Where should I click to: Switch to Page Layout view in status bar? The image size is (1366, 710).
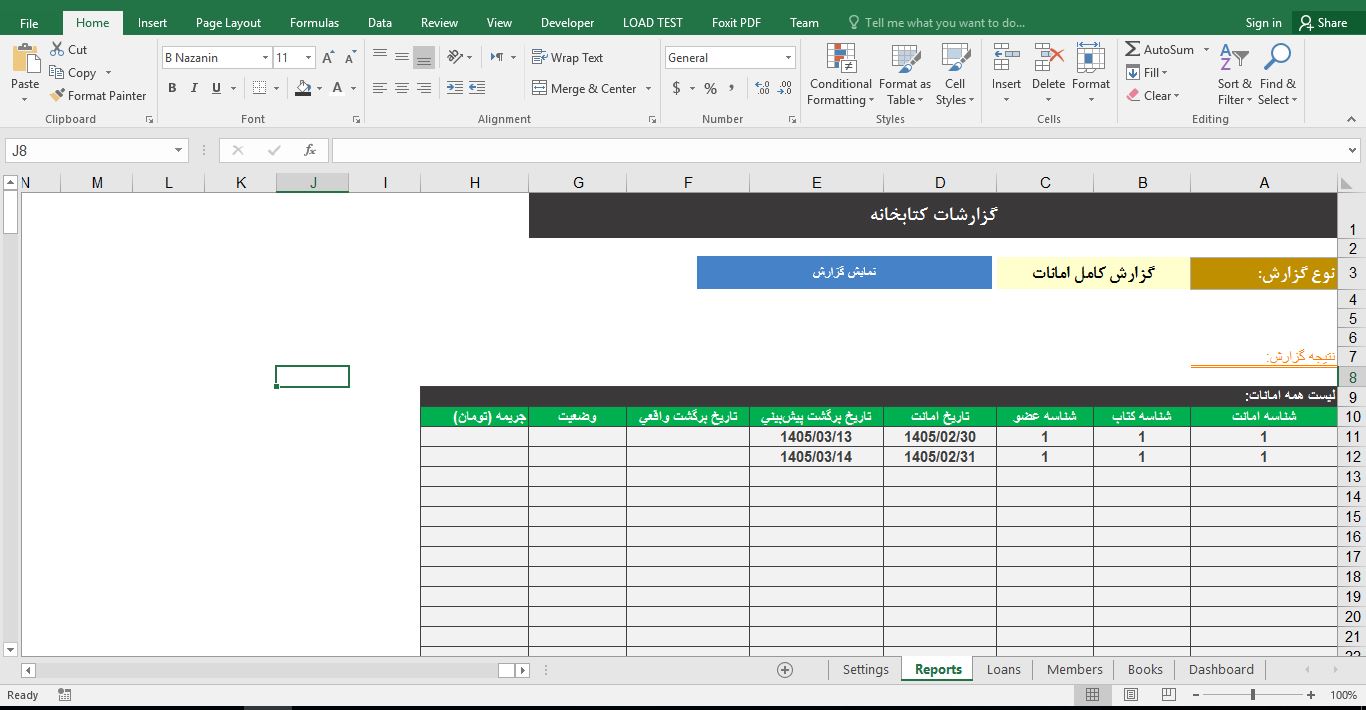[x=1131, y=694]
